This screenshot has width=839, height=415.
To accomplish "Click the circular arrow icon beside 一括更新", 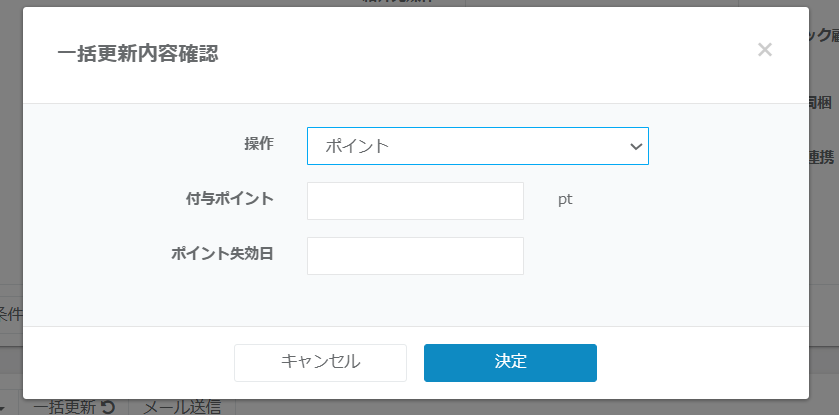I will click(109, 407).
